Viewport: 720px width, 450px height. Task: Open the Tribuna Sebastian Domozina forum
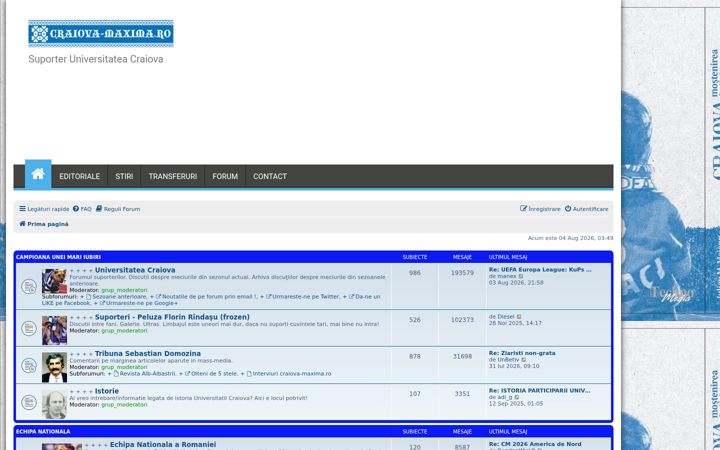tap(148, 354)
